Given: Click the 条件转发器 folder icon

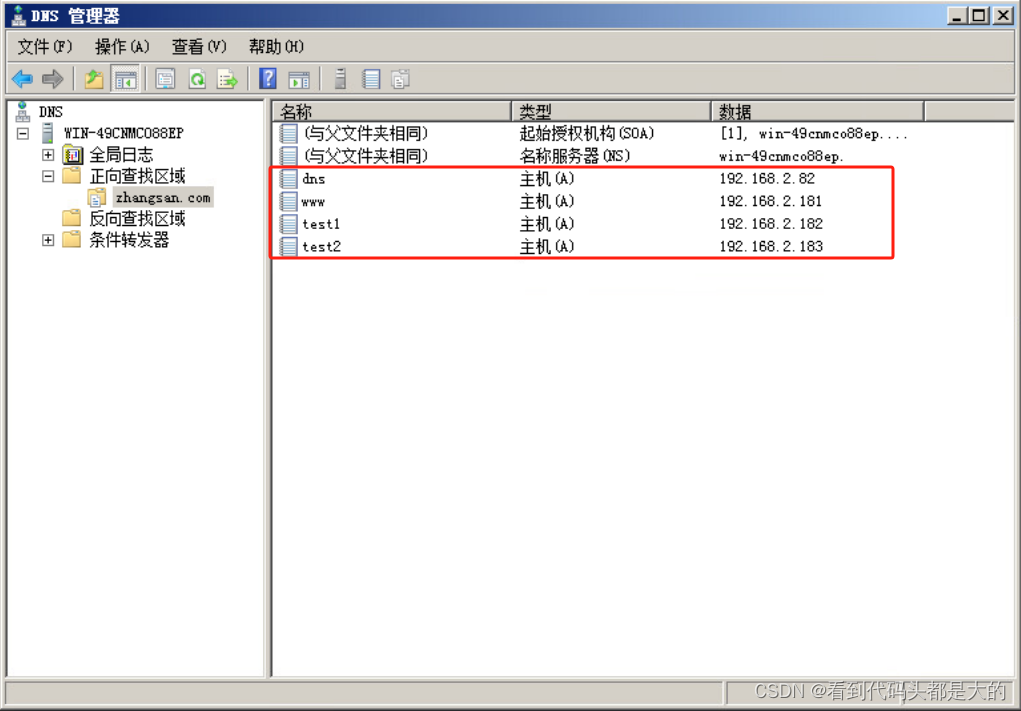Looking at the screenshot, I should click(72, 240).
